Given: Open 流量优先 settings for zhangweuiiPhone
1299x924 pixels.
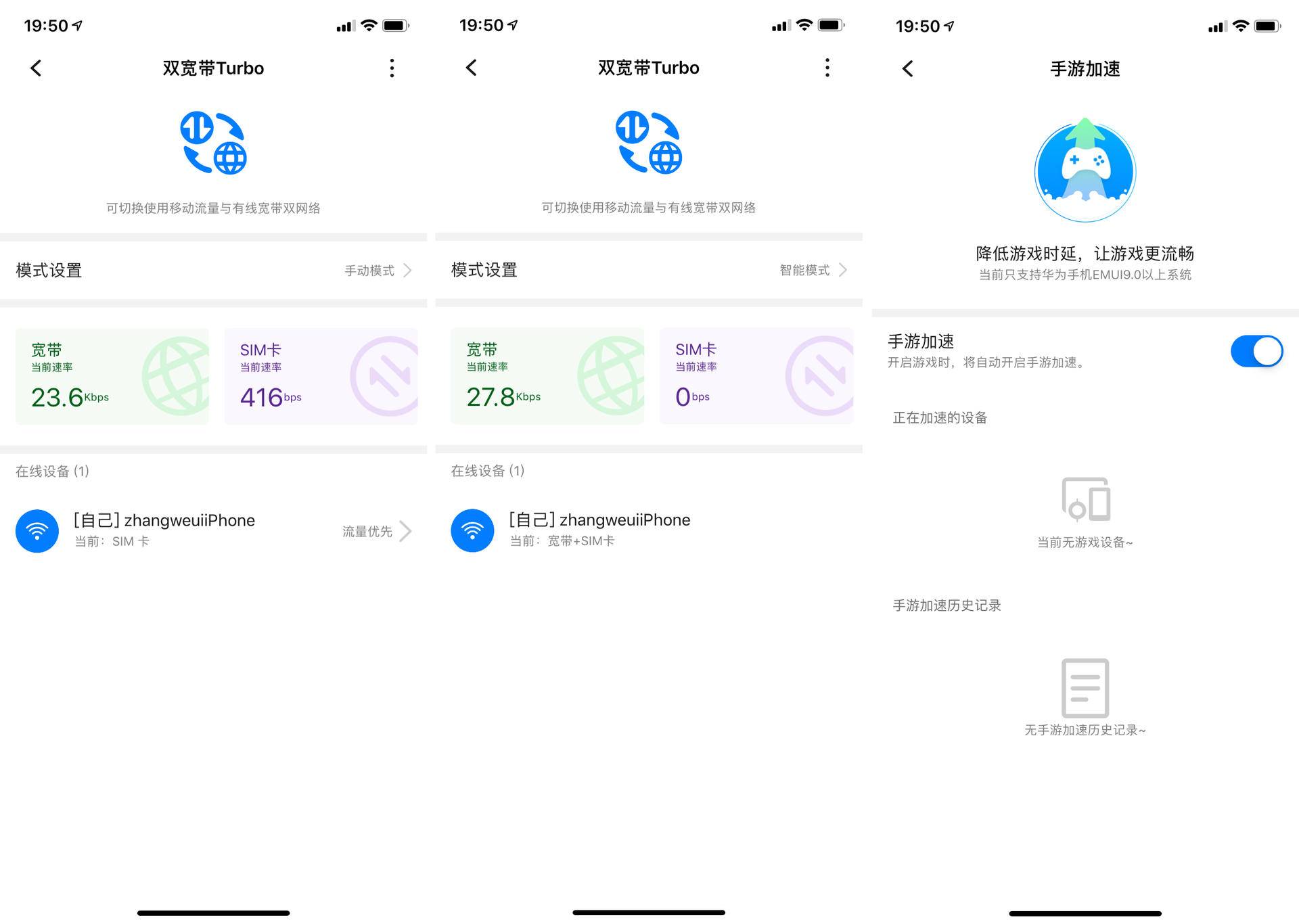Looking at the screenshot, I should [x=366, y=531].
